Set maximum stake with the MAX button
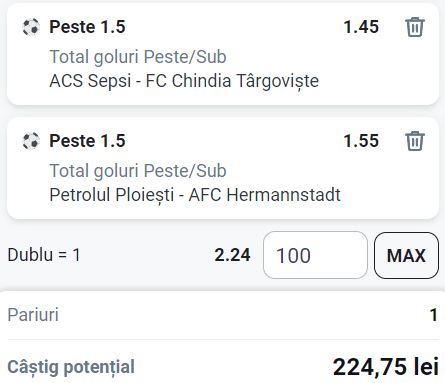 [406, 255]
